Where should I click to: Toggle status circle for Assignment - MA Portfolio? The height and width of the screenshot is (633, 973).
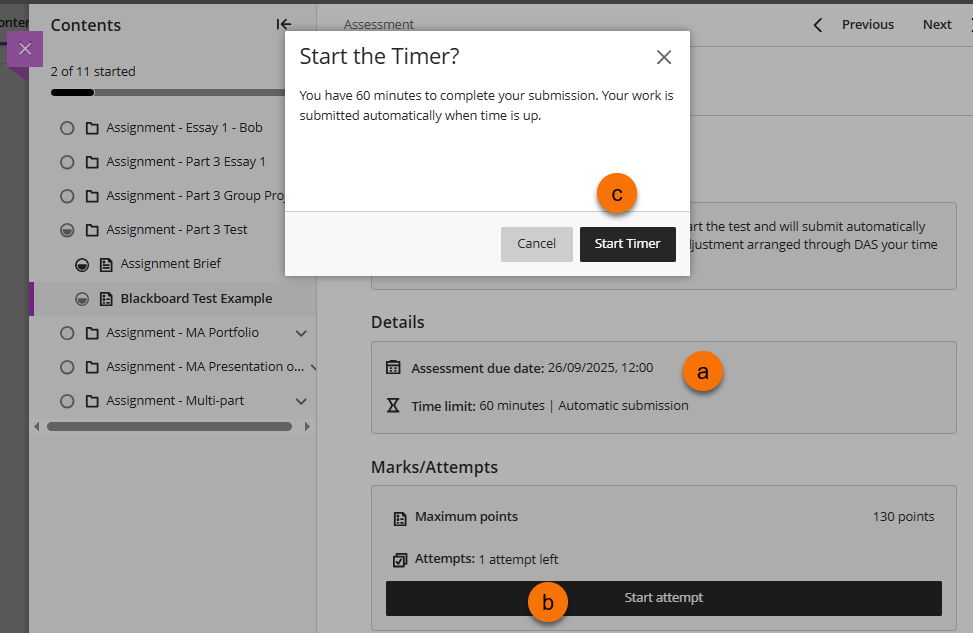(x=67, y=333)
